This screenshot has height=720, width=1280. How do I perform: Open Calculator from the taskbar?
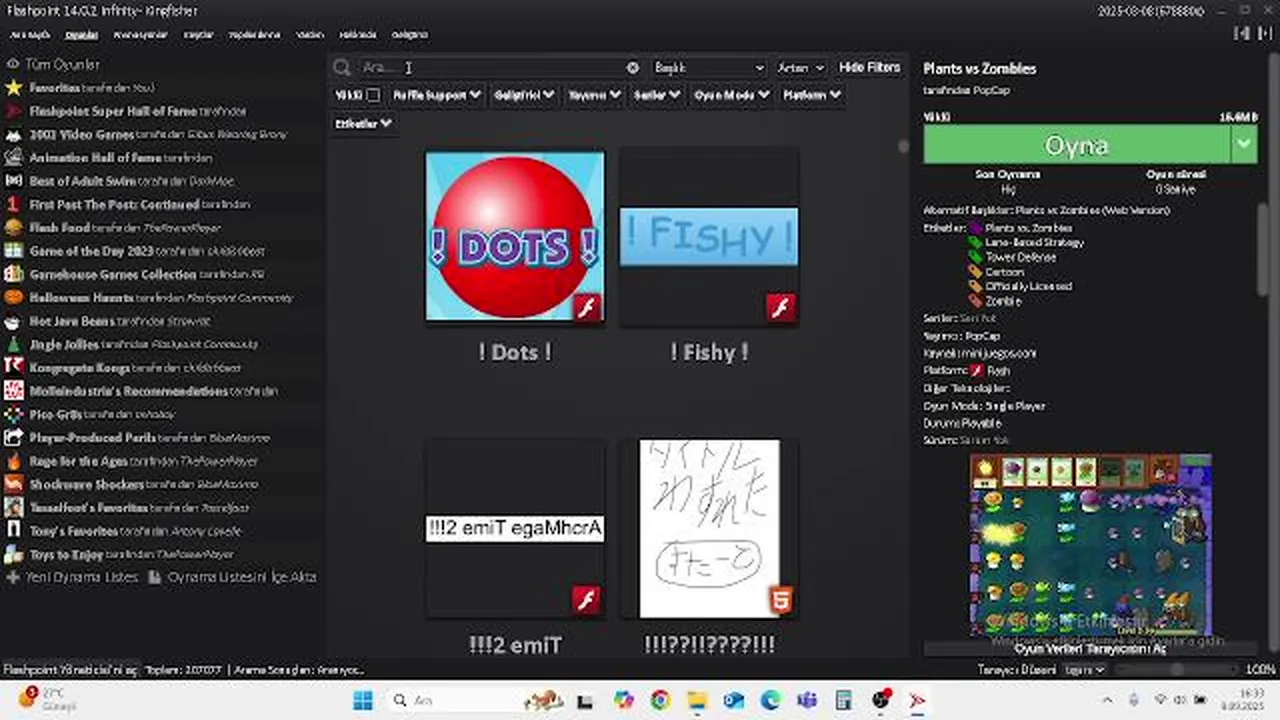pyautogui.click(x=844, y=700)
